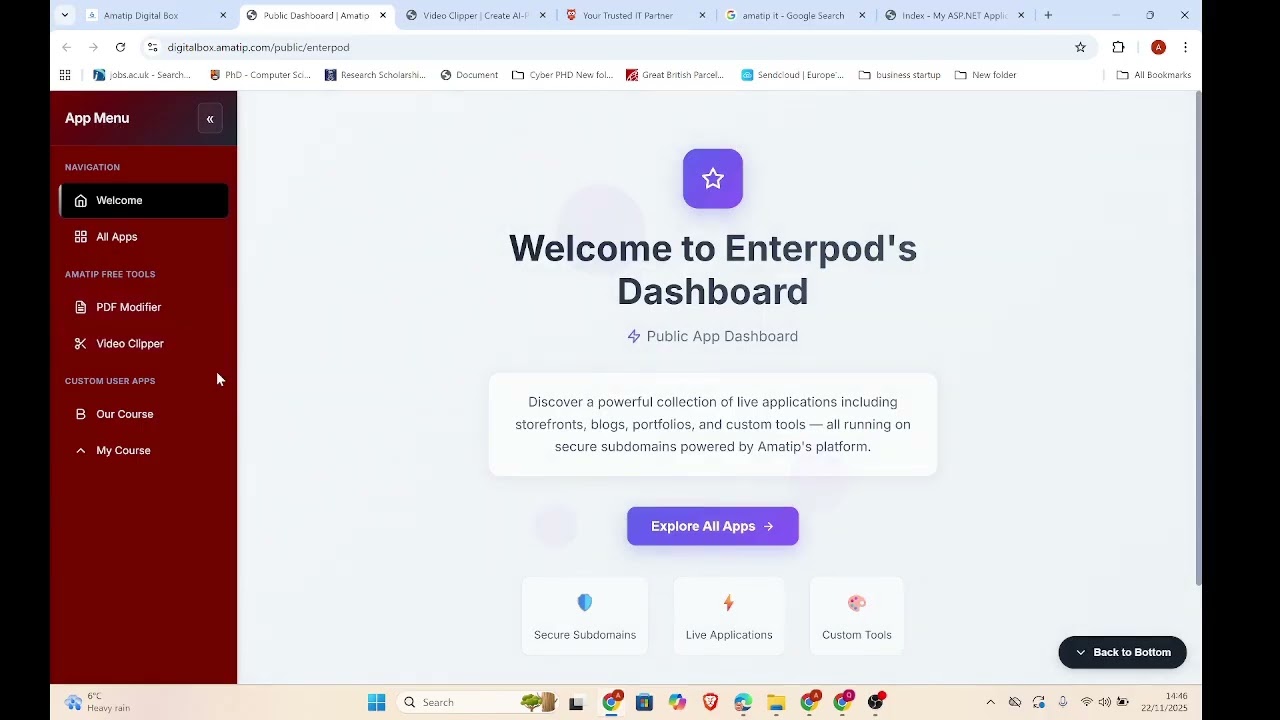
Task: Collapse the App Menu sidebar
Action: [210, 119]
